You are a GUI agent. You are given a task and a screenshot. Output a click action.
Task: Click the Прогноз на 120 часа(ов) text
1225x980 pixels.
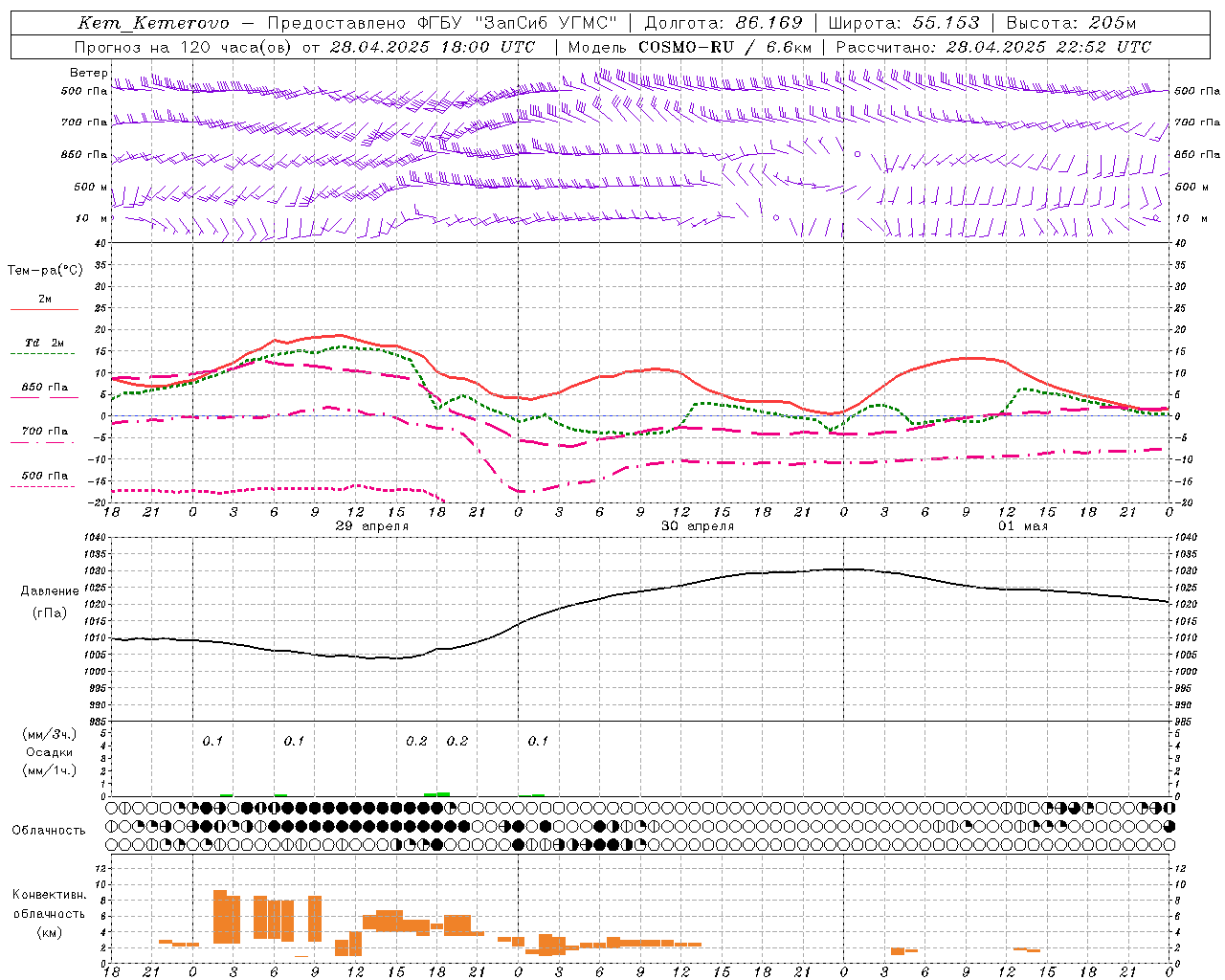pyautogui.click(x=184, y=47)
